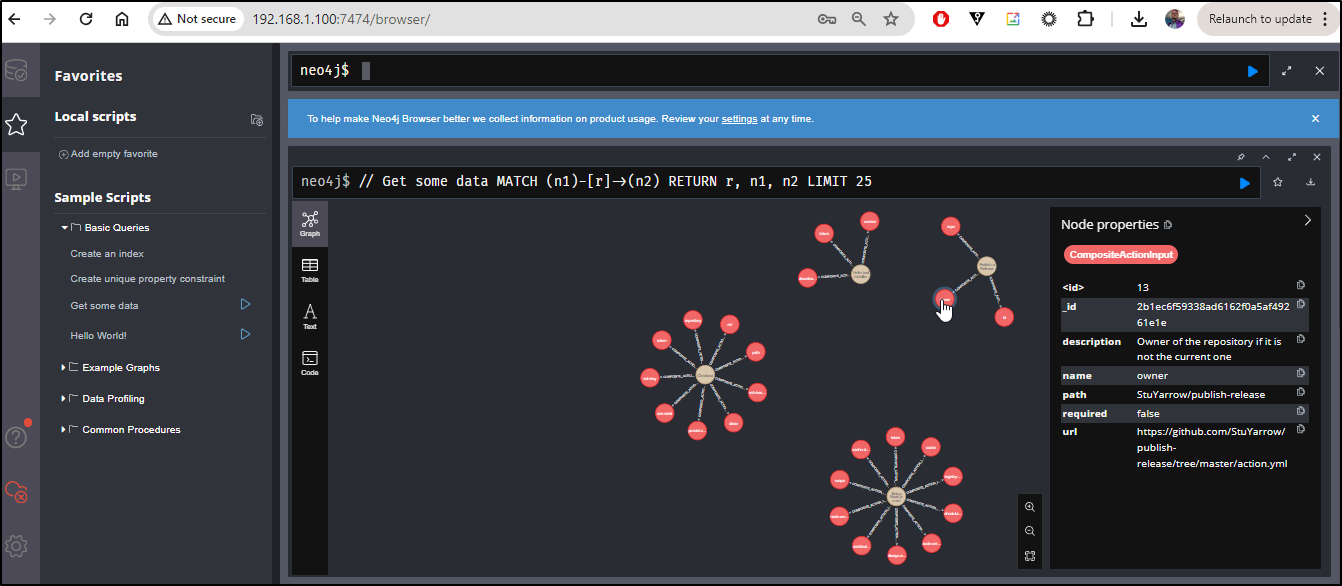Image resolution: width=1342 pixels, height=586 pixels.
Task: Run the query in the top editor
Action: [1253, 71]
